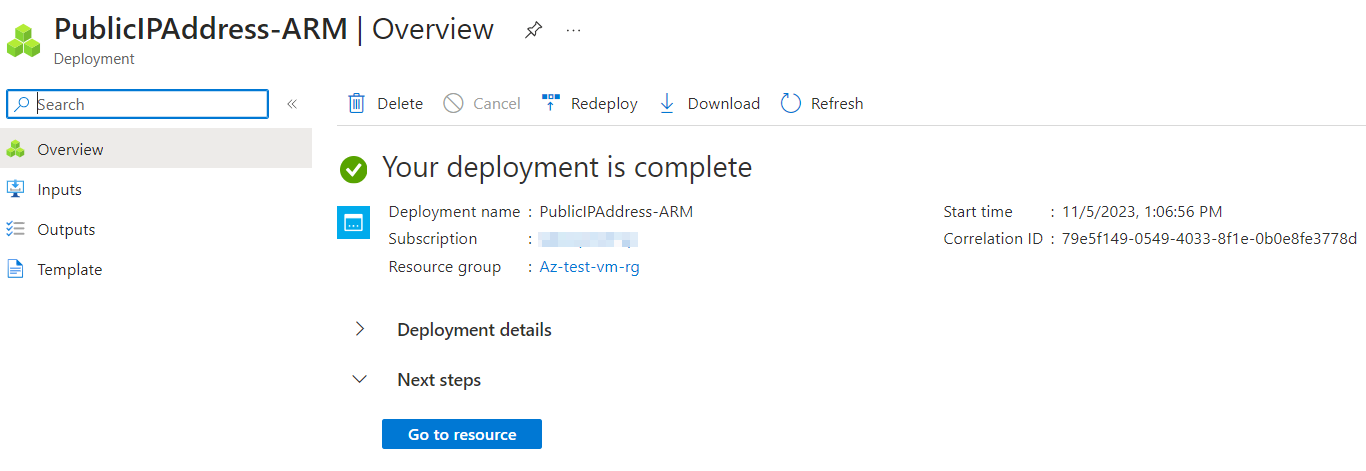Click the Download arrow icon

[x=667, y=103]
